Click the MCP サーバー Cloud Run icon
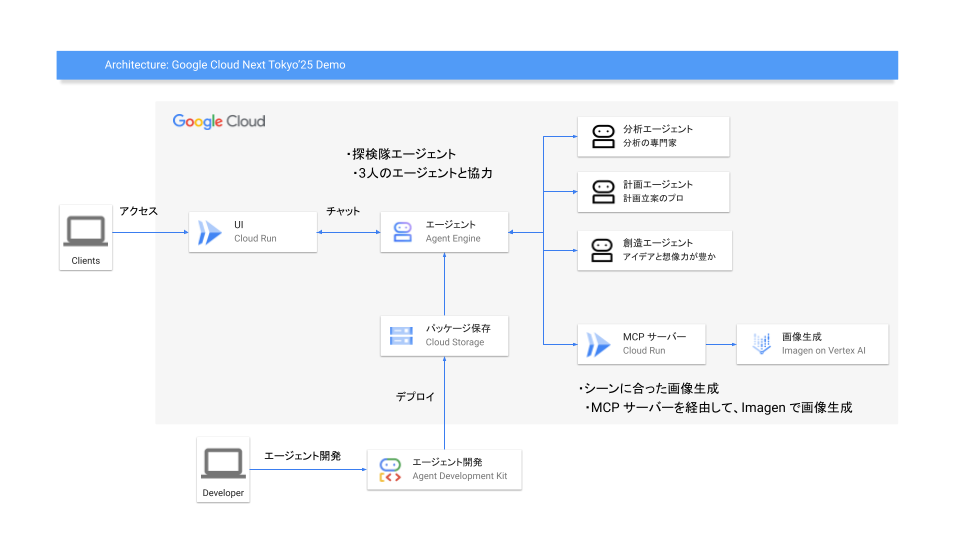 click(x=598, y=344)
